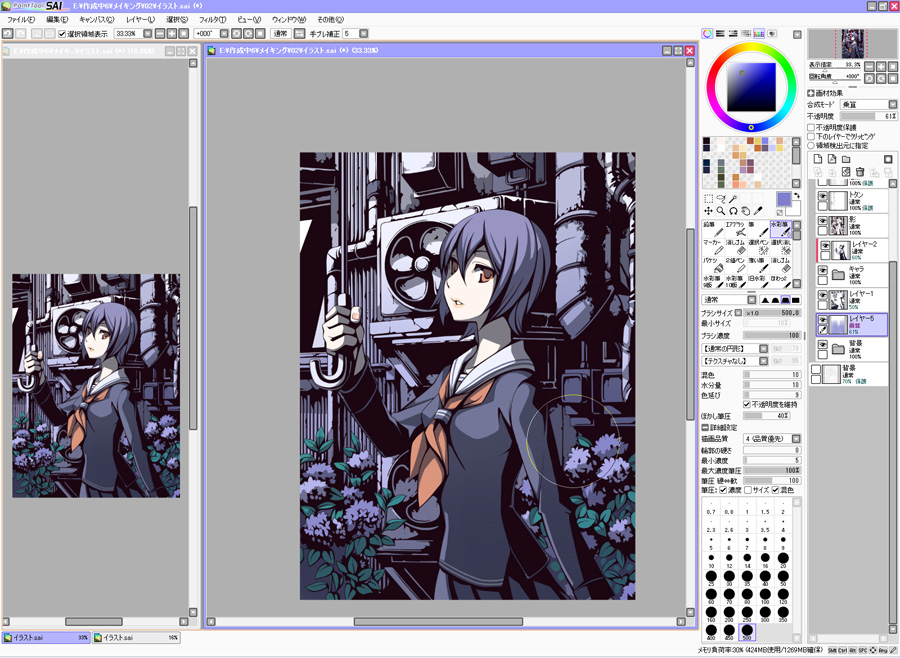The height and width of the screenshot is (658, 900).
Task: Enable 不透明度保護 preserve opacity checkbox
Action: tap(811, 128)
